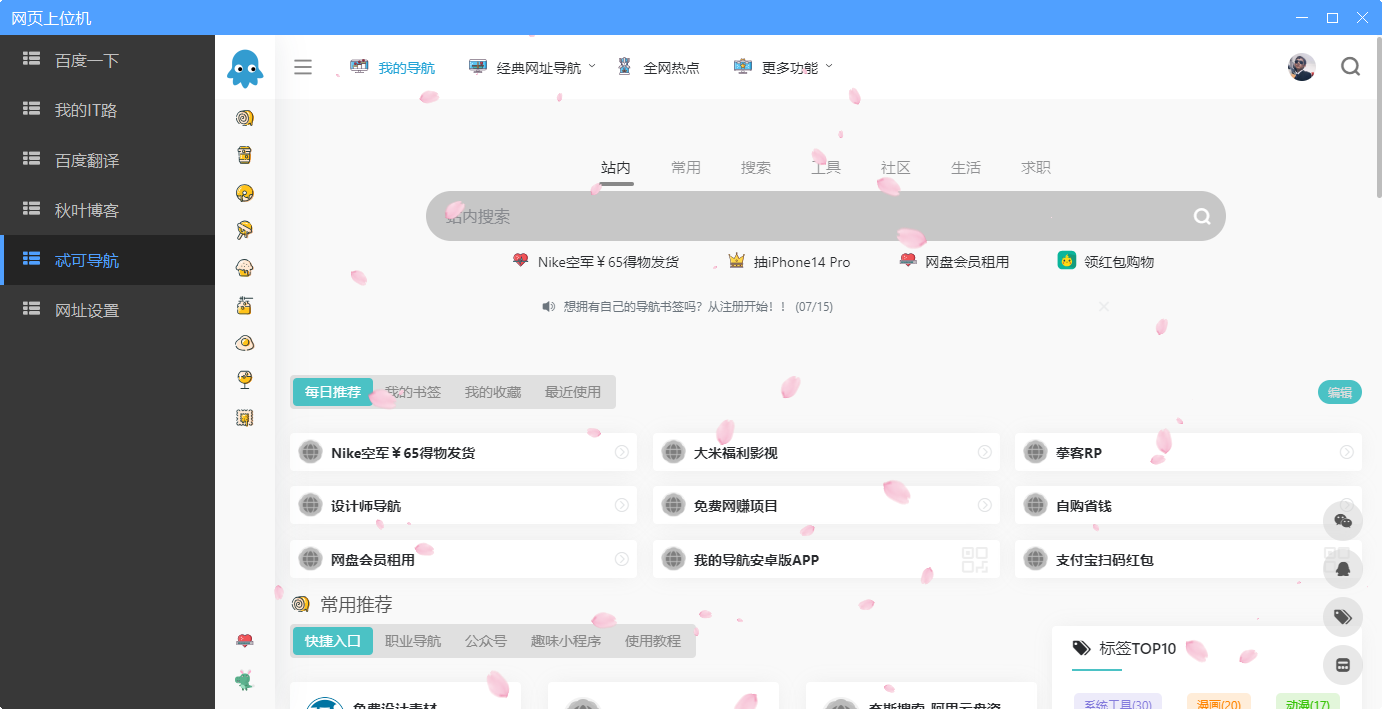Click the WeChat floating icon

pyautogui.click(x=1342, y=521)
